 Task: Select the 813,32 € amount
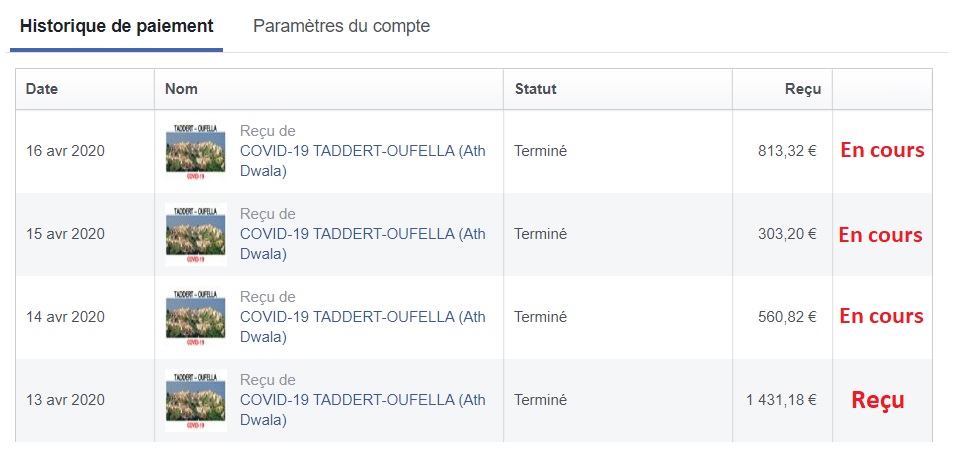click(x=787, y=151)
